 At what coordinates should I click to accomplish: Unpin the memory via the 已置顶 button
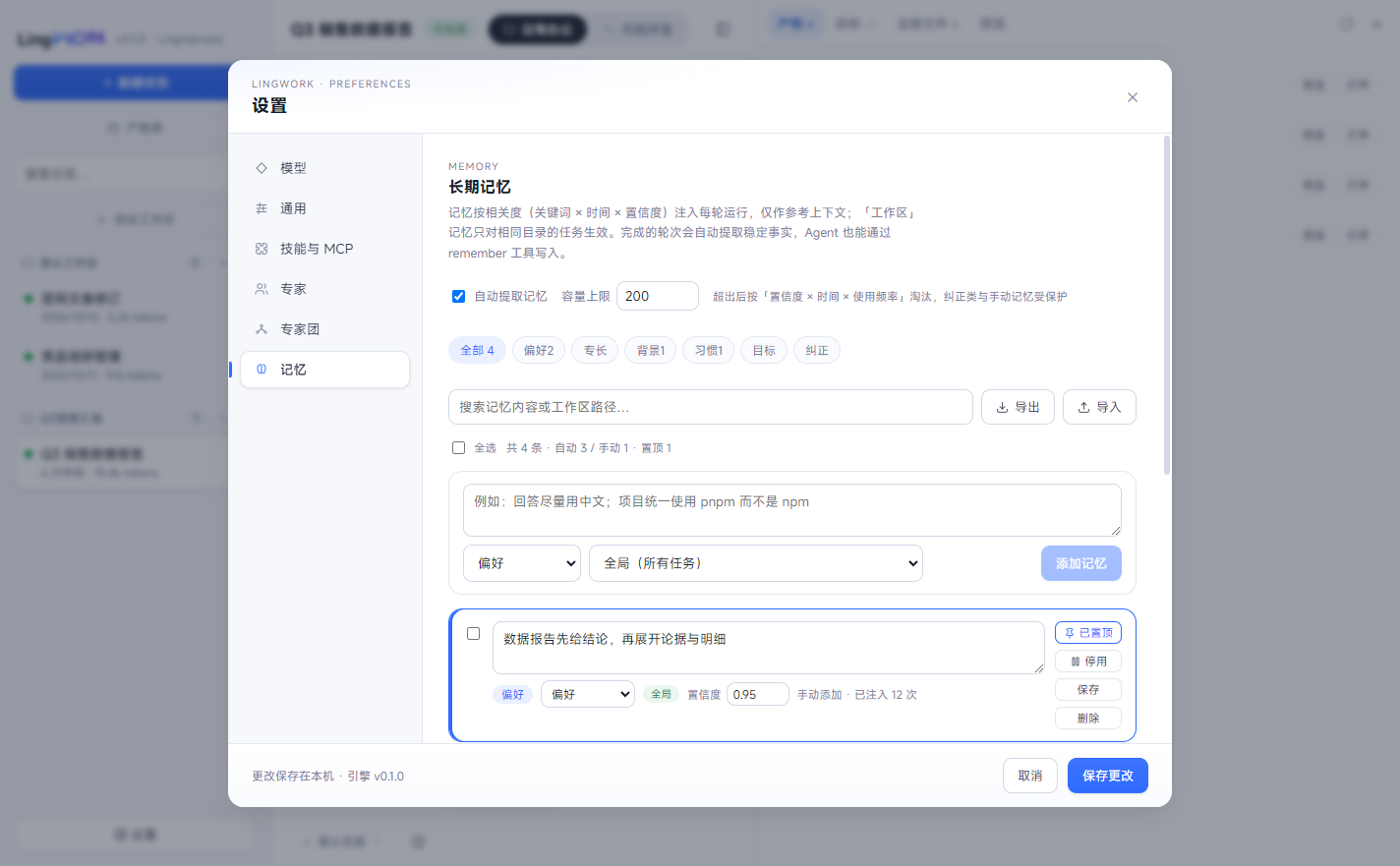pyautogui.click(x=1088, y=633)
